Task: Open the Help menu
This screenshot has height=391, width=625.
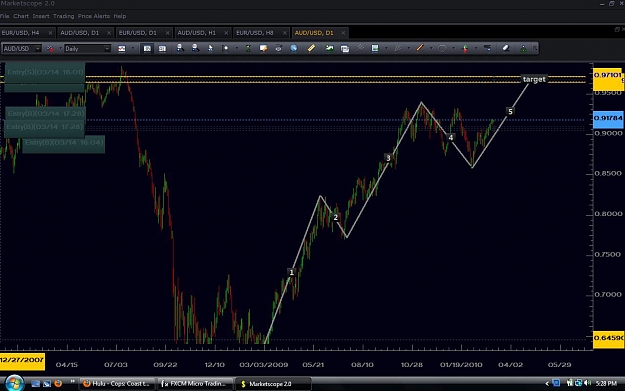Action: 120,16
